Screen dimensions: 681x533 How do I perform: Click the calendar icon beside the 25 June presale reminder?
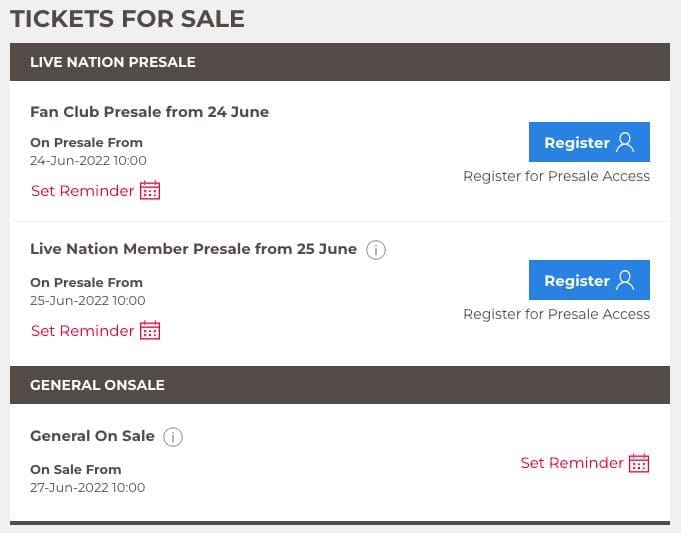(150, 330)
